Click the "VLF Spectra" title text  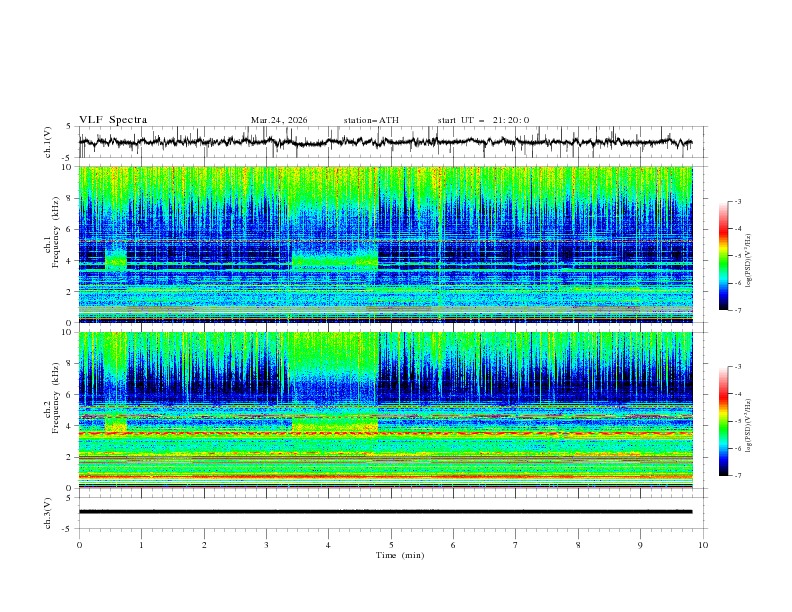(113, 120)
